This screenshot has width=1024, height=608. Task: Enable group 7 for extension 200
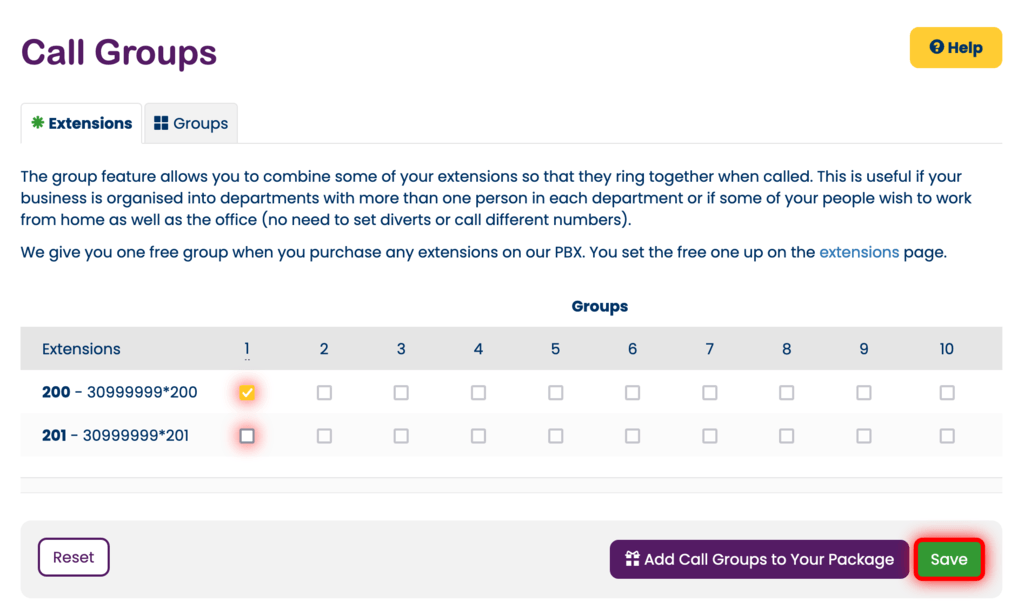pyautogui.click(x=709, y=393)
